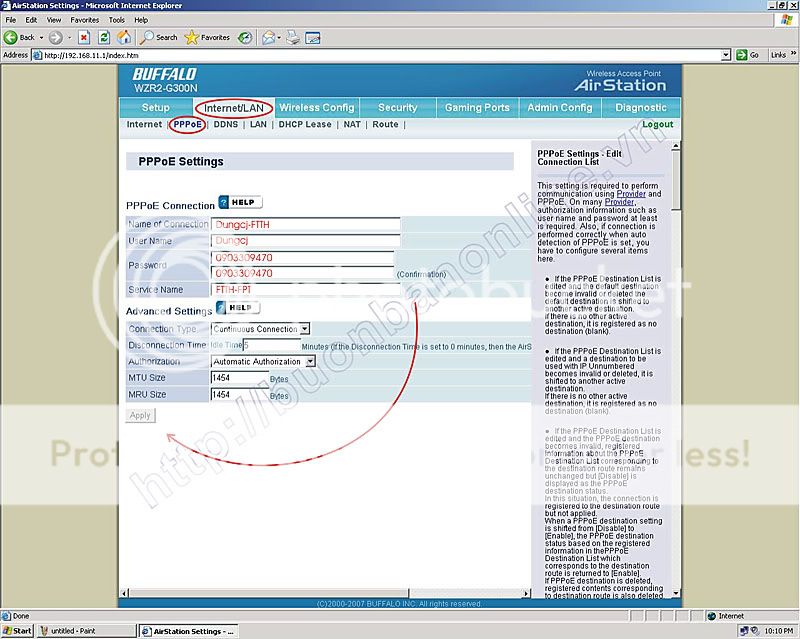Switch to the Setup tab
Viewport: 800px width, 639px height.
[156, 108]
